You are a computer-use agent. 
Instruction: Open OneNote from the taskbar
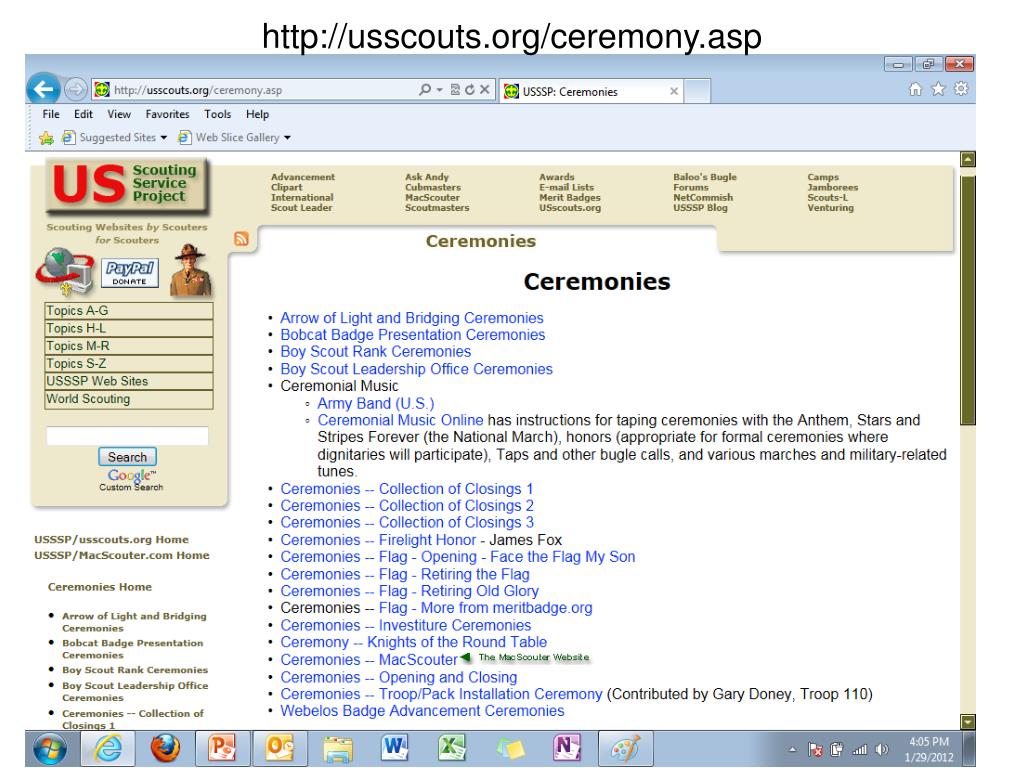click(566, 748)
